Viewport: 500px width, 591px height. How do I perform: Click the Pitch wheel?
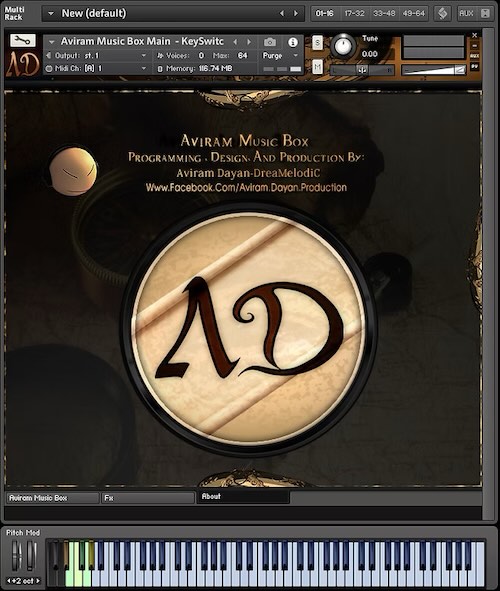pyautogui.click(x=17, y=556)
